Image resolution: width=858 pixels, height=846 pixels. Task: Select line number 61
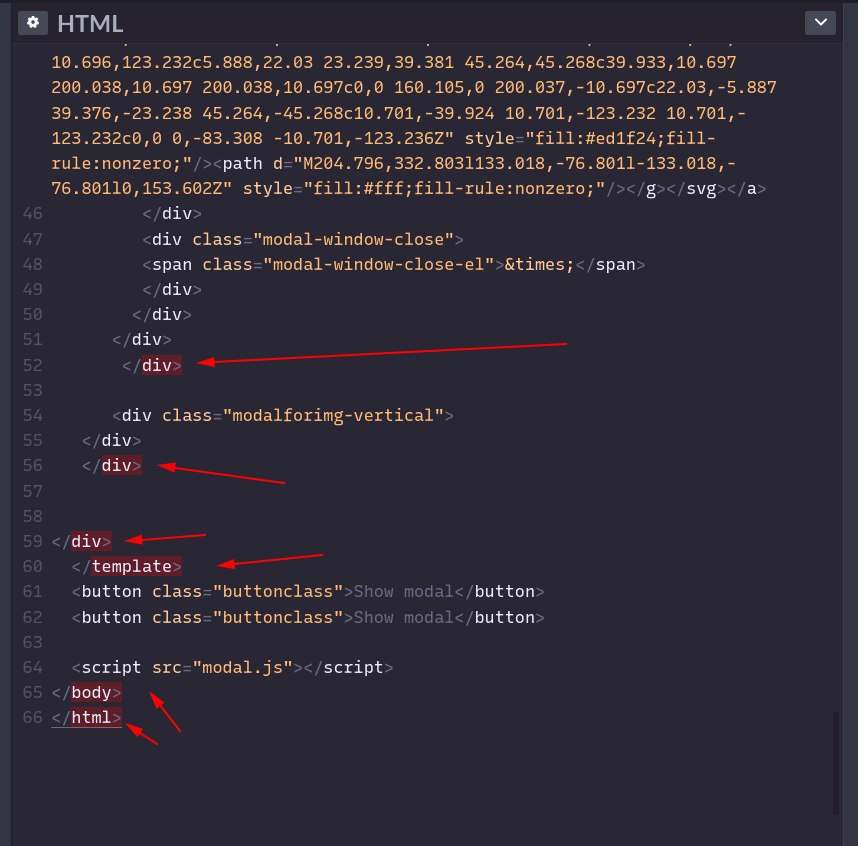pos(32,592)
